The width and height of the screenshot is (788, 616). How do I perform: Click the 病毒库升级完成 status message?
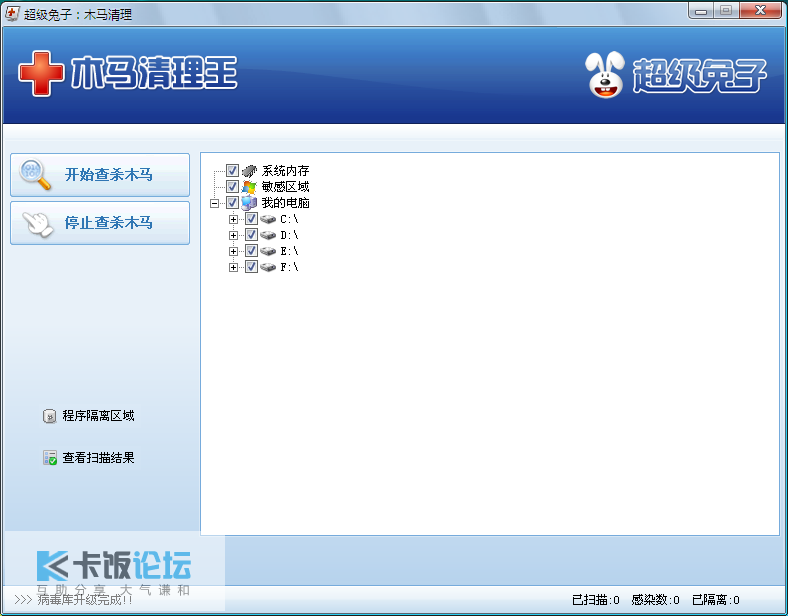[84, 600]
